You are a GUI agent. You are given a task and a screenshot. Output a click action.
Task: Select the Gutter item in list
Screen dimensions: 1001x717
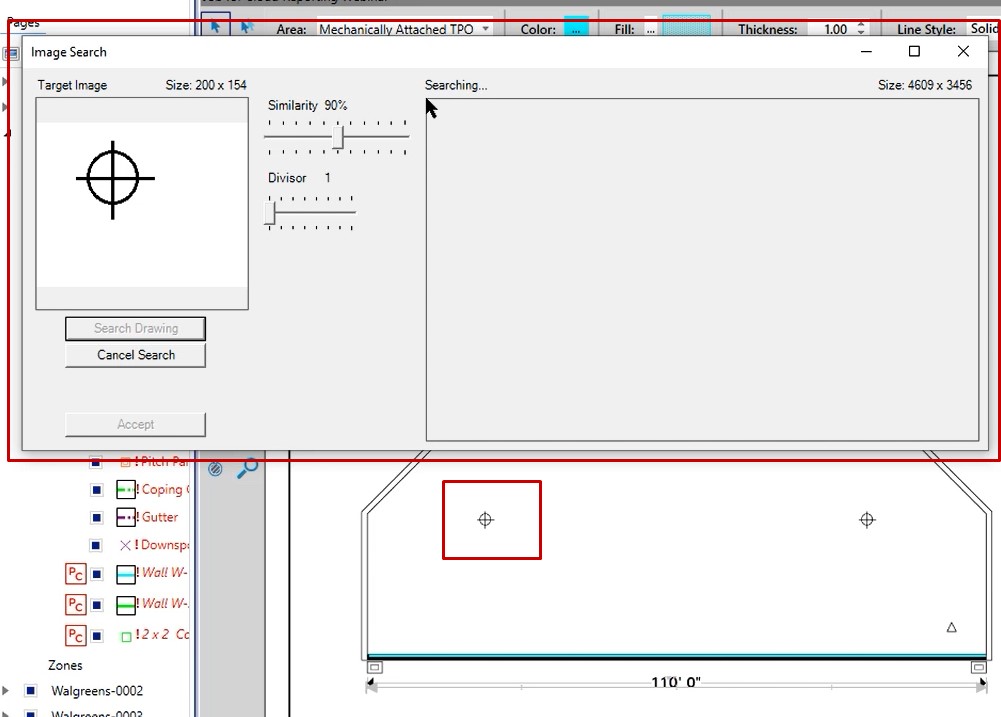coord(160,517)
